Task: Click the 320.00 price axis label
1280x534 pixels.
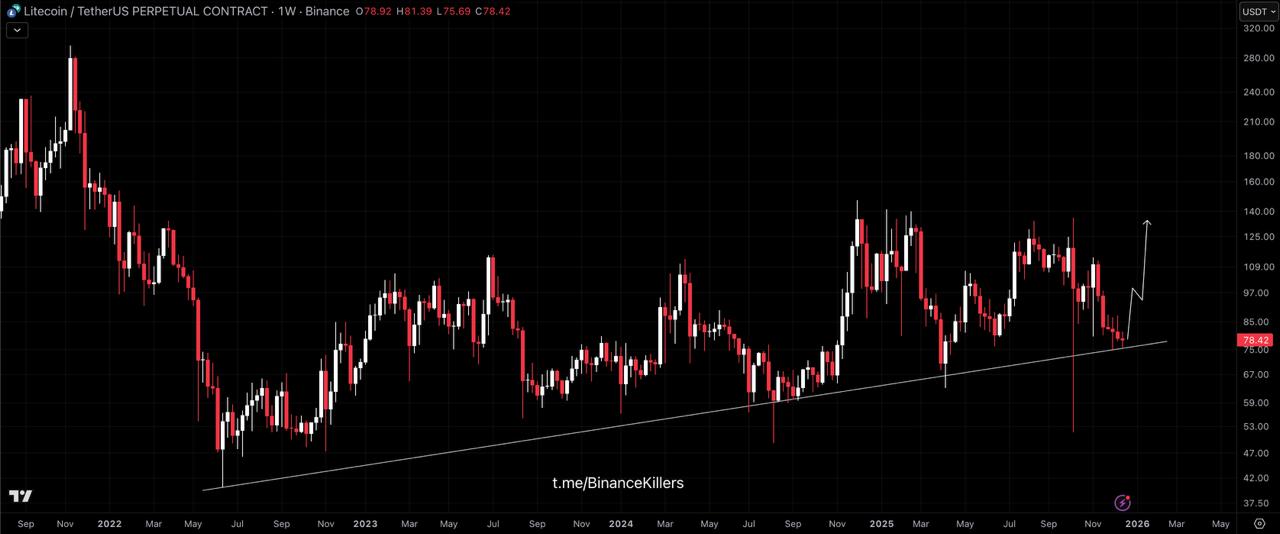Action: (x=1257, y=28)
